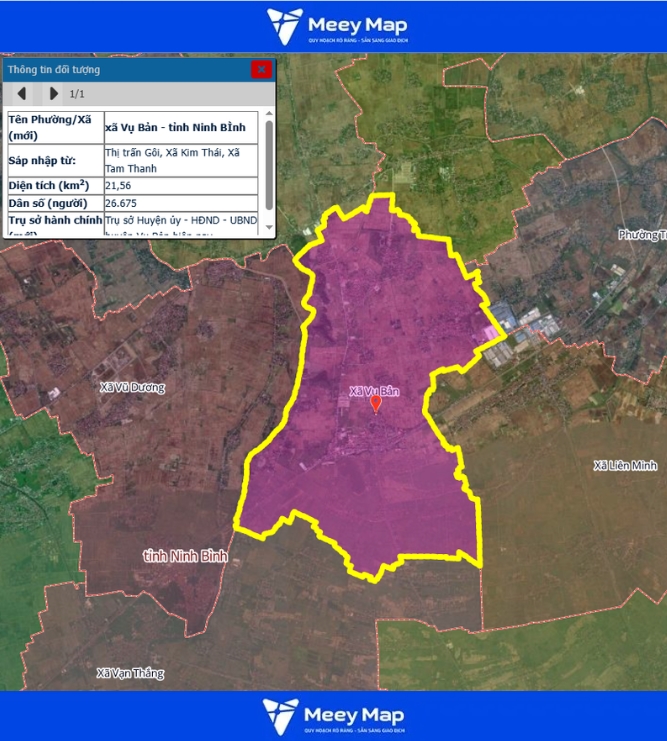
Task: Click the 1/1 page indicator
Action: pyautogui.click(x=77, y=94)
